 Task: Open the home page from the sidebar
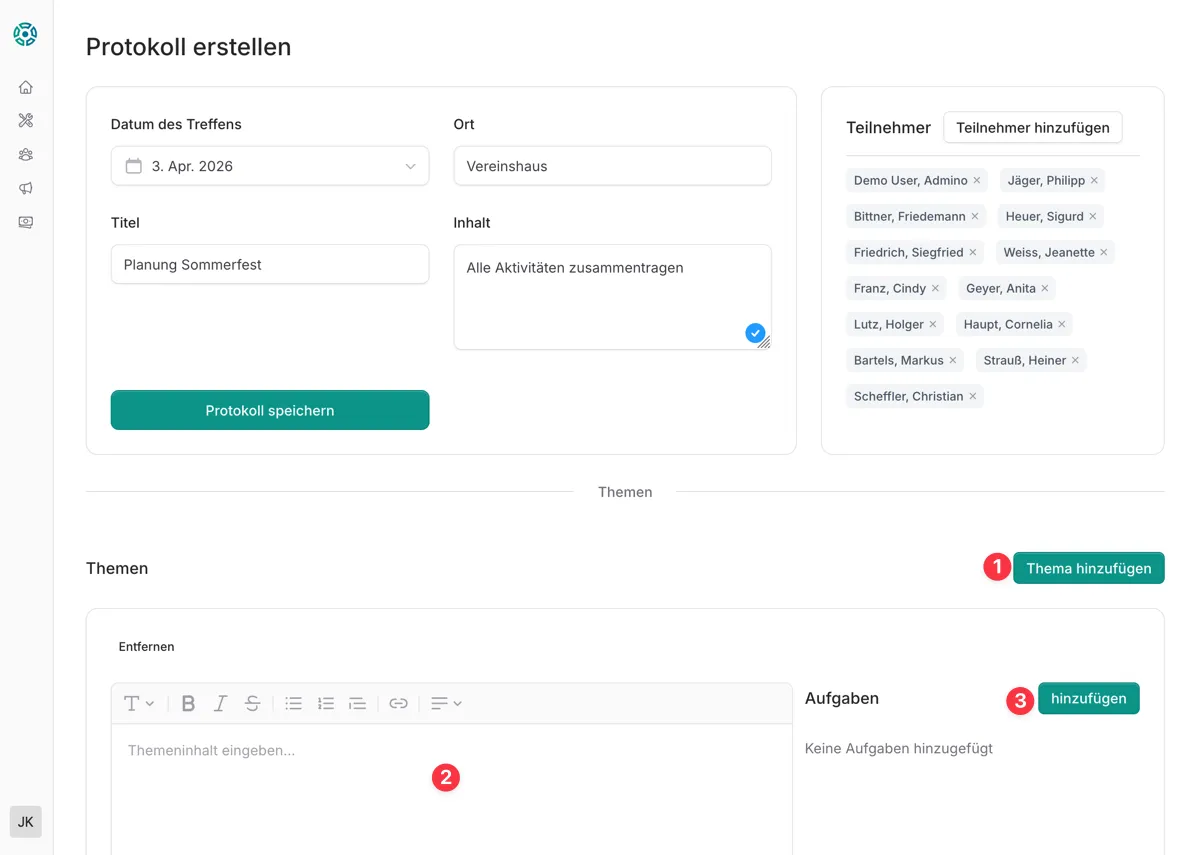pyautogui.click(x=26, y=87)
